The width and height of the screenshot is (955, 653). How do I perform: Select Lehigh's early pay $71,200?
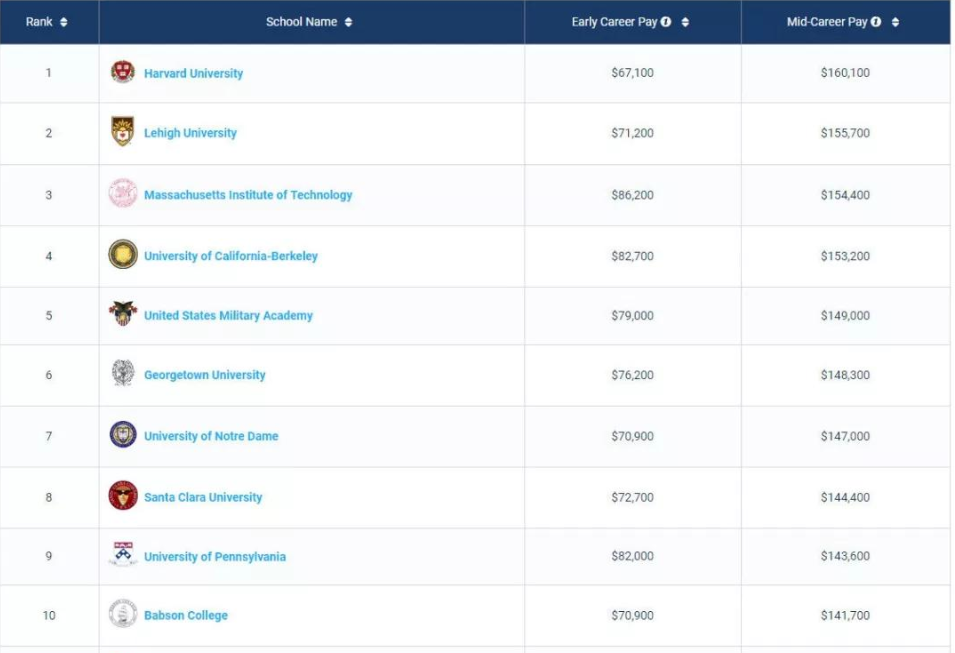tap(632, 133)
